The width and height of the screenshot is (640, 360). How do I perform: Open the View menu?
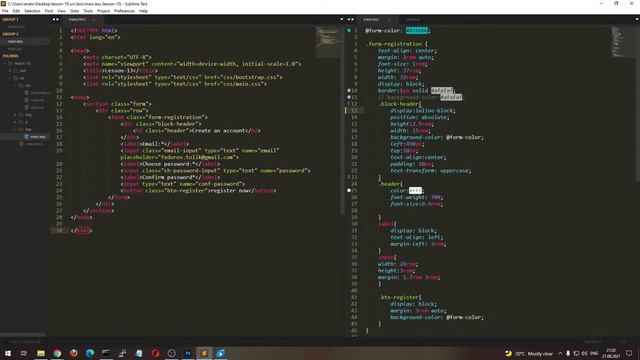[61, 11]
